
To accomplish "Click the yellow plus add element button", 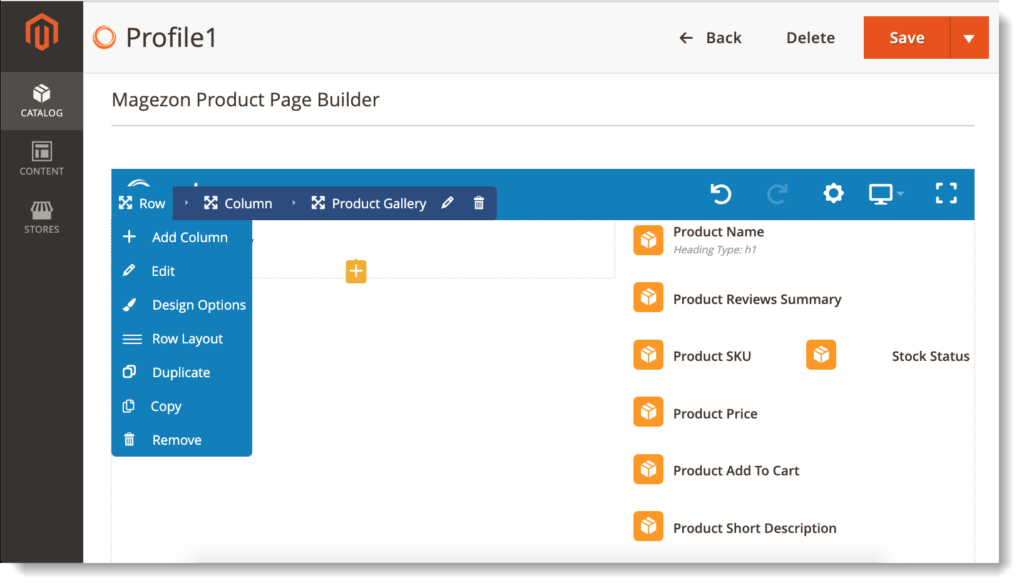I will [x=356, y=271].
